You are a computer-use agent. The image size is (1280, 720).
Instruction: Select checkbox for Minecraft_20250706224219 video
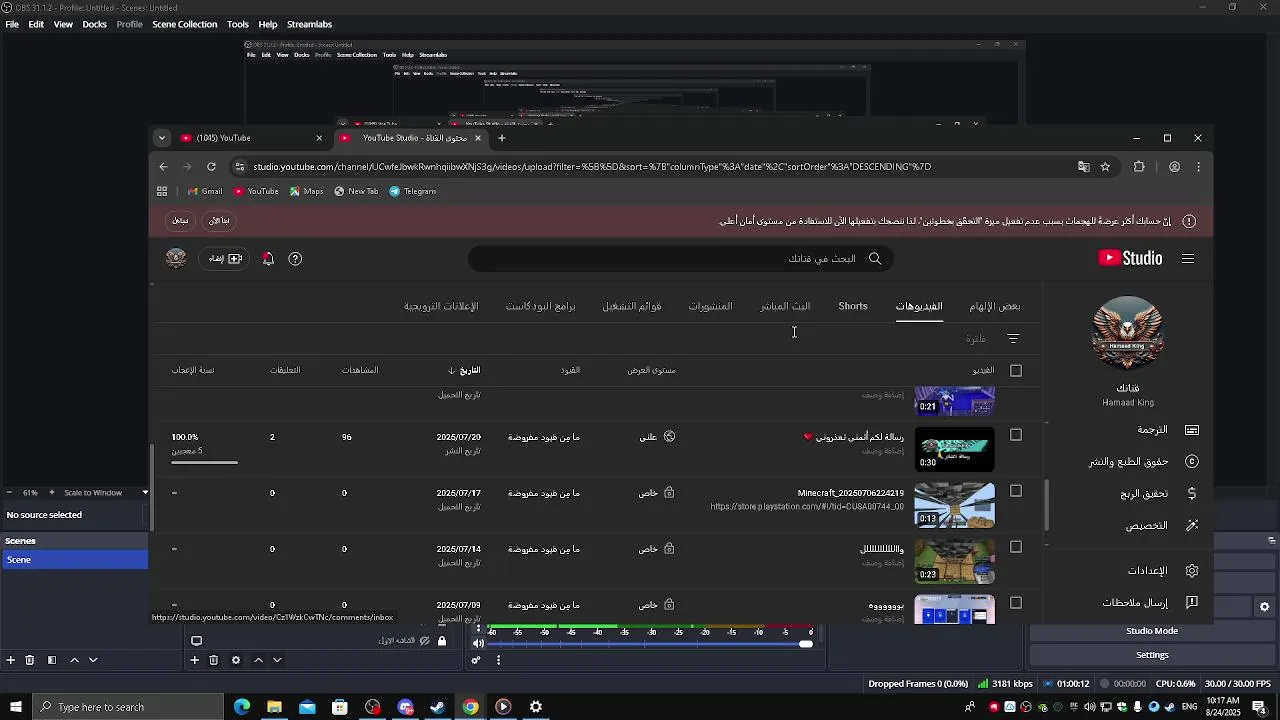coord(1016,491)
